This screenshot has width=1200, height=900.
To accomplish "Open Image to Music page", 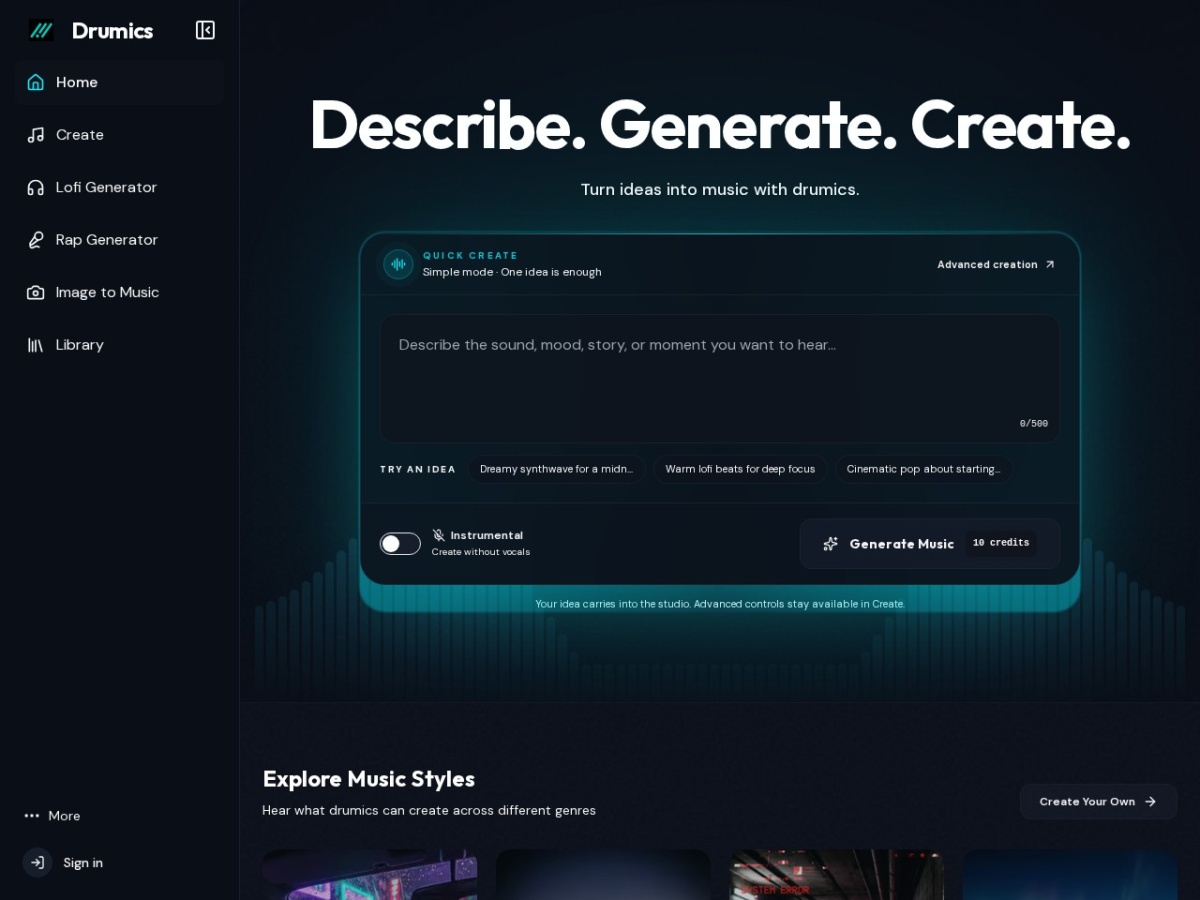I will click(x=119, y=292).
